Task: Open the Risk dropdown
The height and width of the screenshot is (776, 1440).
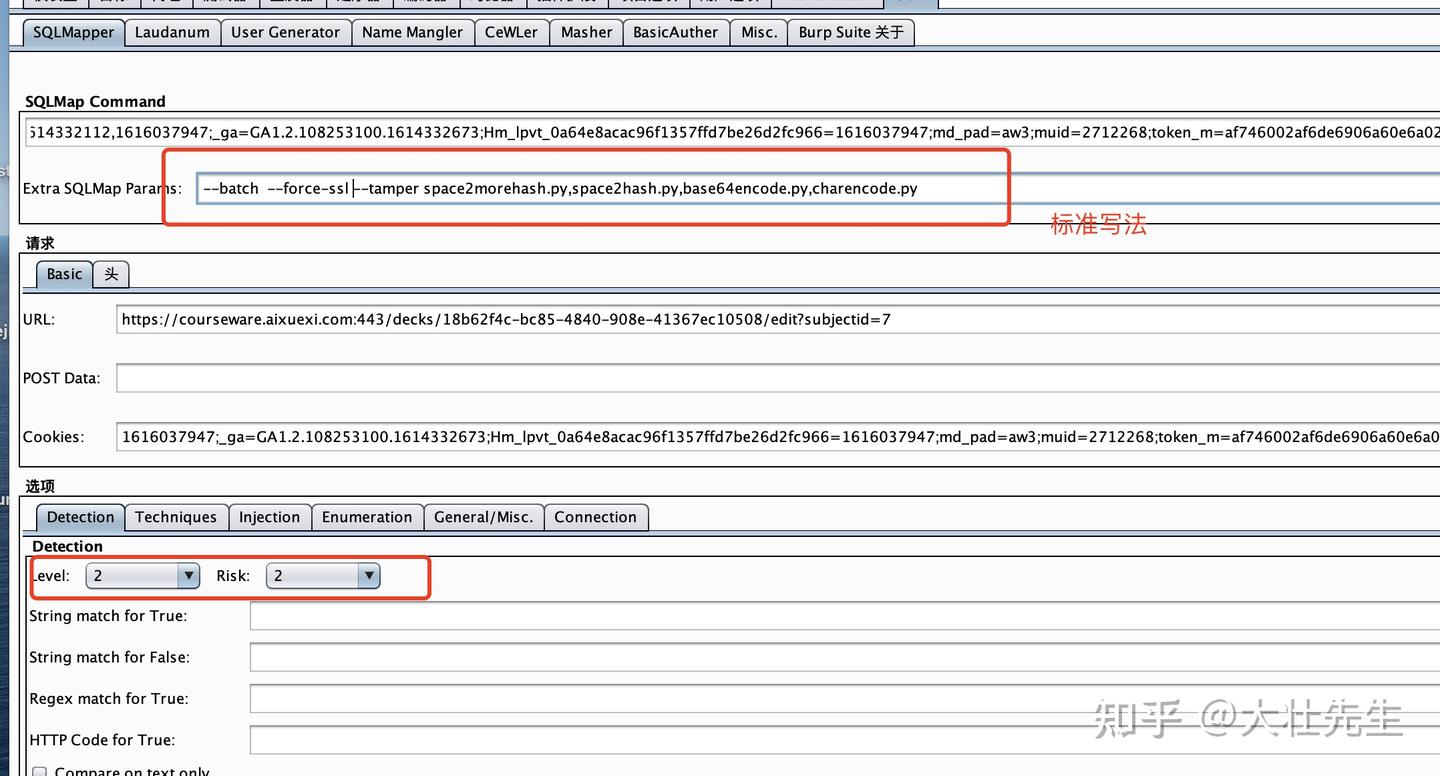Action: point(369,575)
